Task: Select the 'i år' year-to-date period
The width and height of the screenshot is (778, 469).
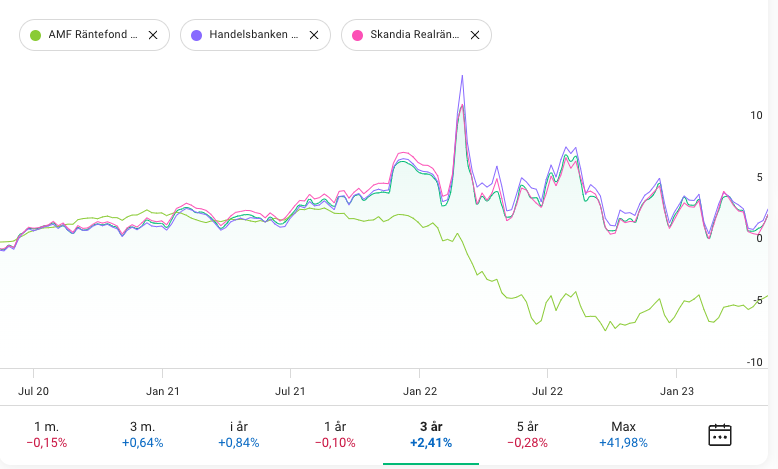Action: click(238, 434)
